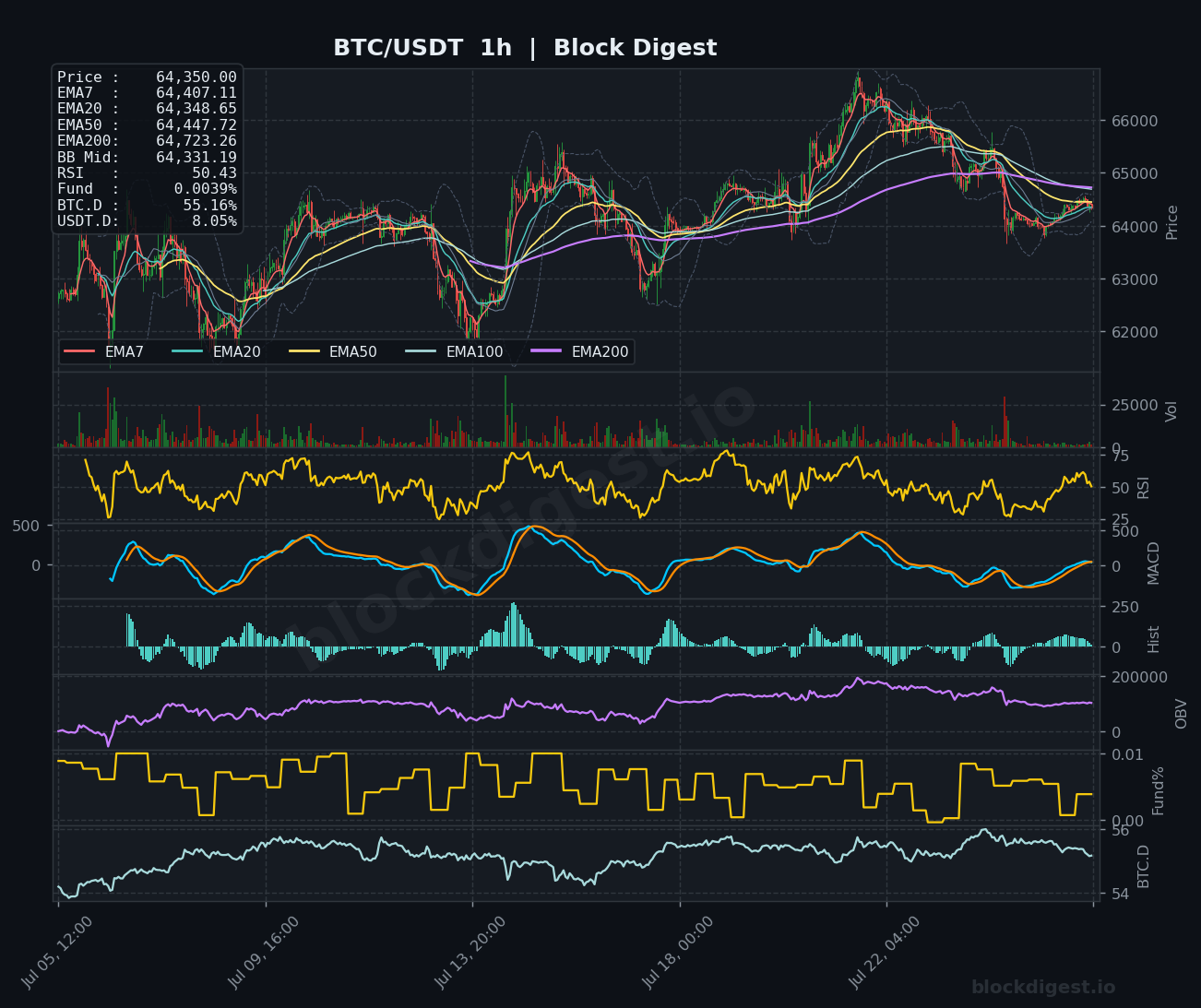Click the 200000 OBV axis label
Screen dimensions: 1201x1008
click(x=1138, y=677)
